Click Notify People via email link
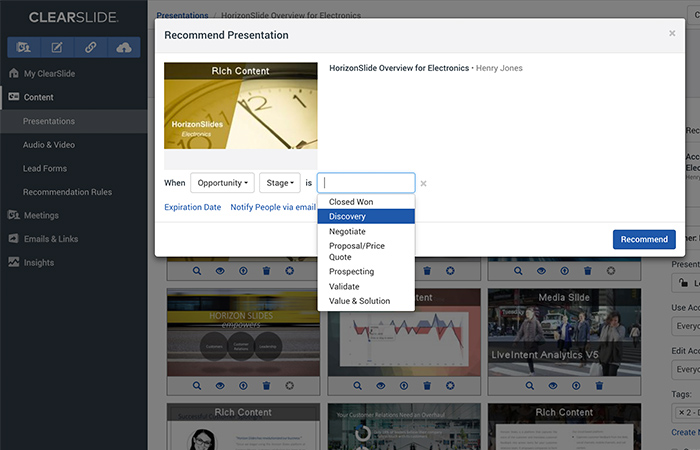The width and height of the screenshot is (700, 450). point(273,207)
